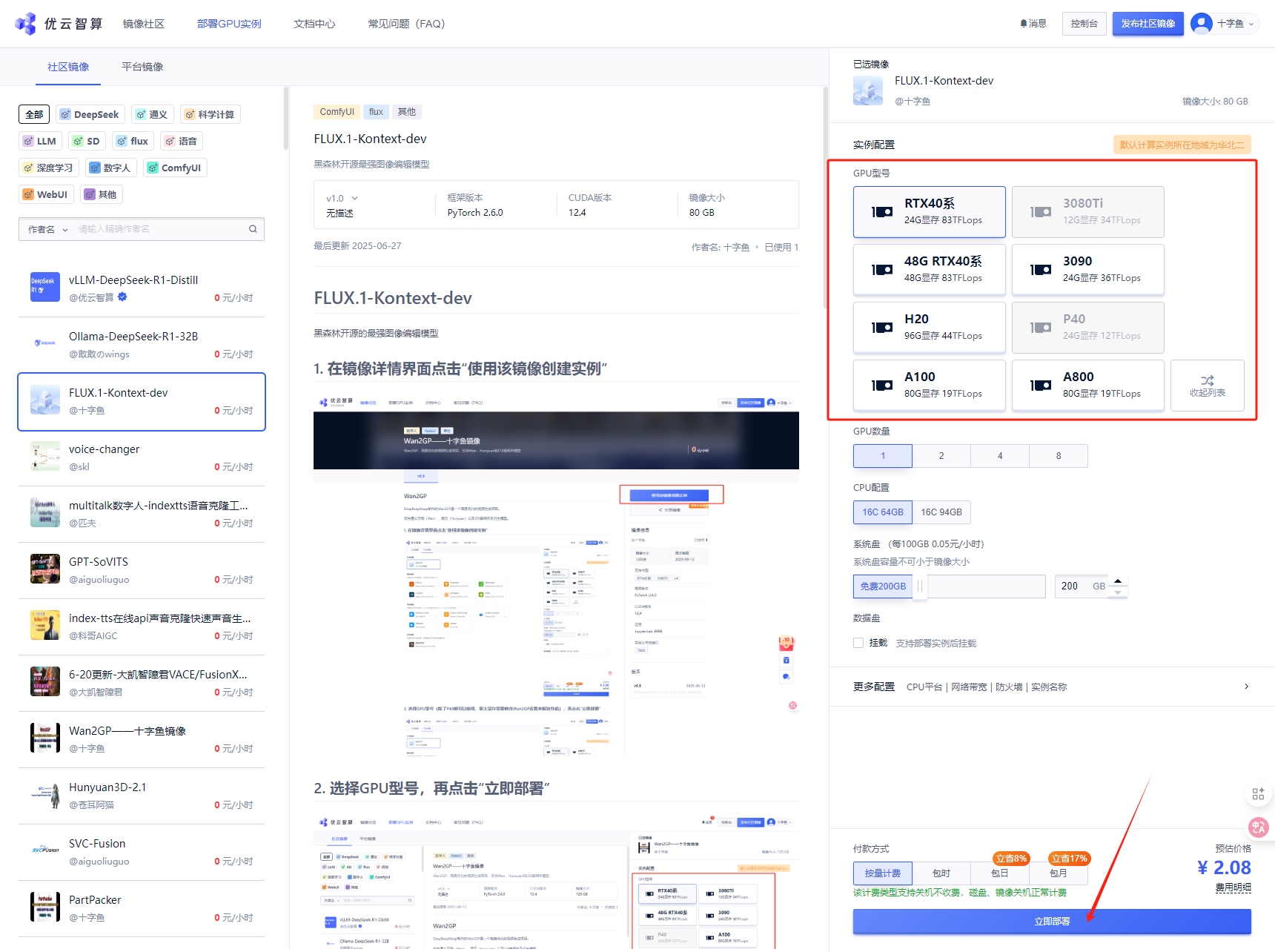The image size is (1275, 952).
Task: Select the 包月 payment option
Action: (x=1059, y=873)
